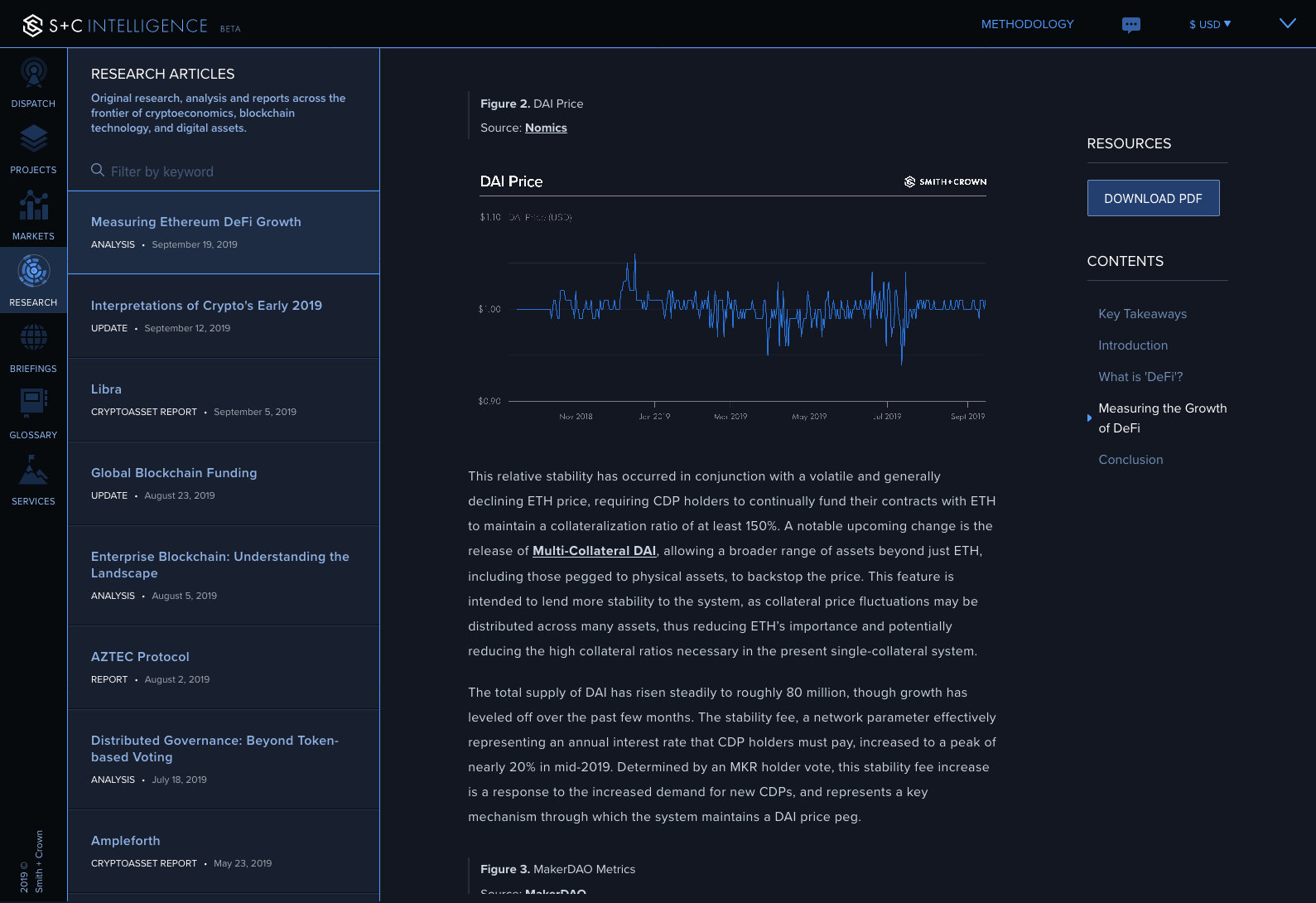Open the Dispatch section icon

point(33,73)
